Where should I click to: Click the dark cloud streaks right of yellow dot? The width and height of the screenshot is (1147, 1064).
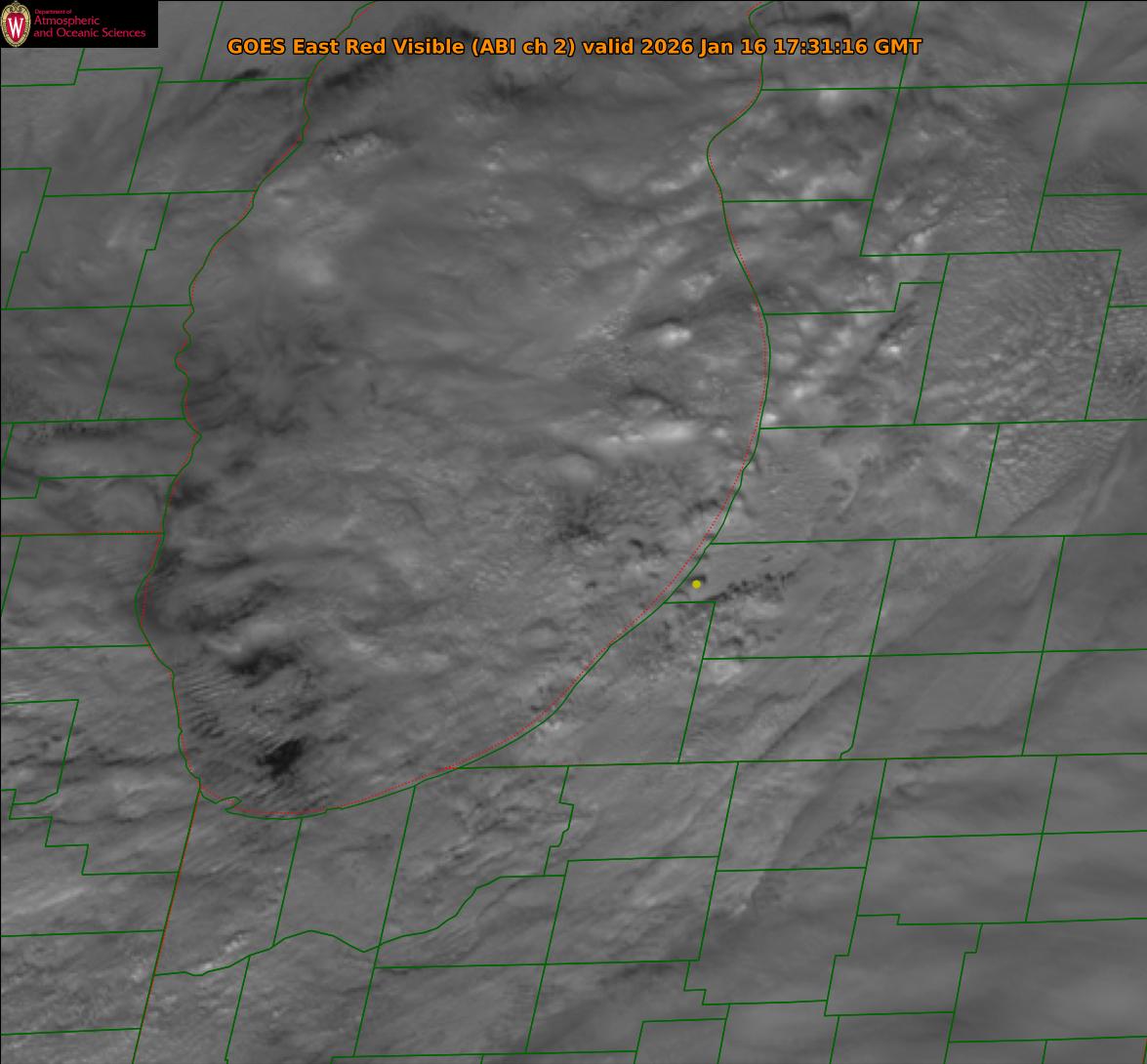(752, 588)
